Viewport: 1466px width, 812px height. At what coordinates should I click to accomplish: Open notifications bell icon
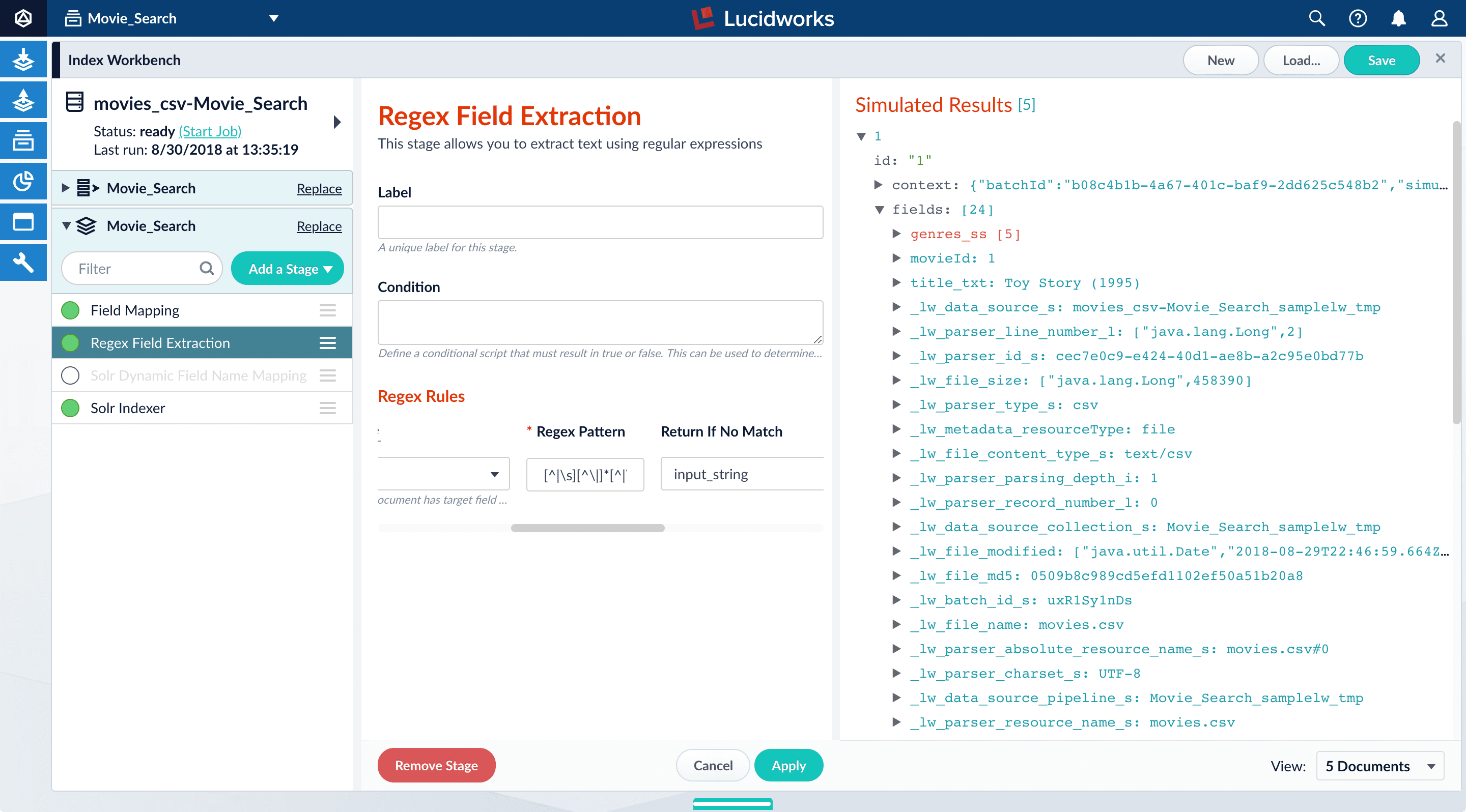click(x=1398, y=18)
